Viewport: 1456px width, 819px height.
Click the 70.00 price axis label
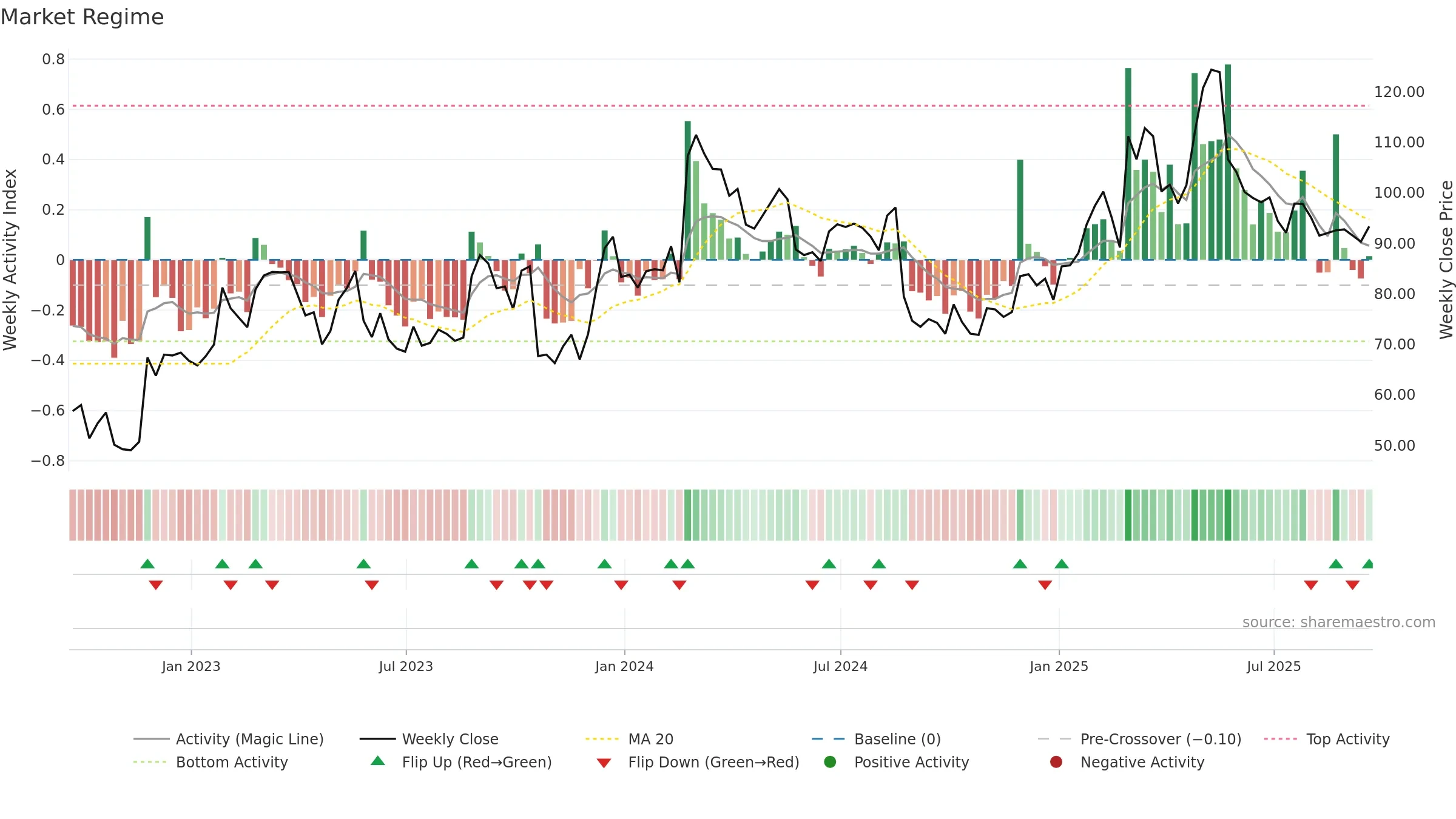[1394, 345]
